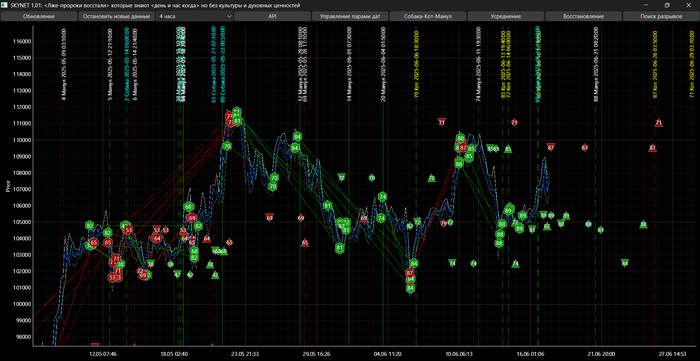The height and width of the screenshot is (361, 700).
Task: Click the red up-triangle marker 87
Action: coord(652,148)
